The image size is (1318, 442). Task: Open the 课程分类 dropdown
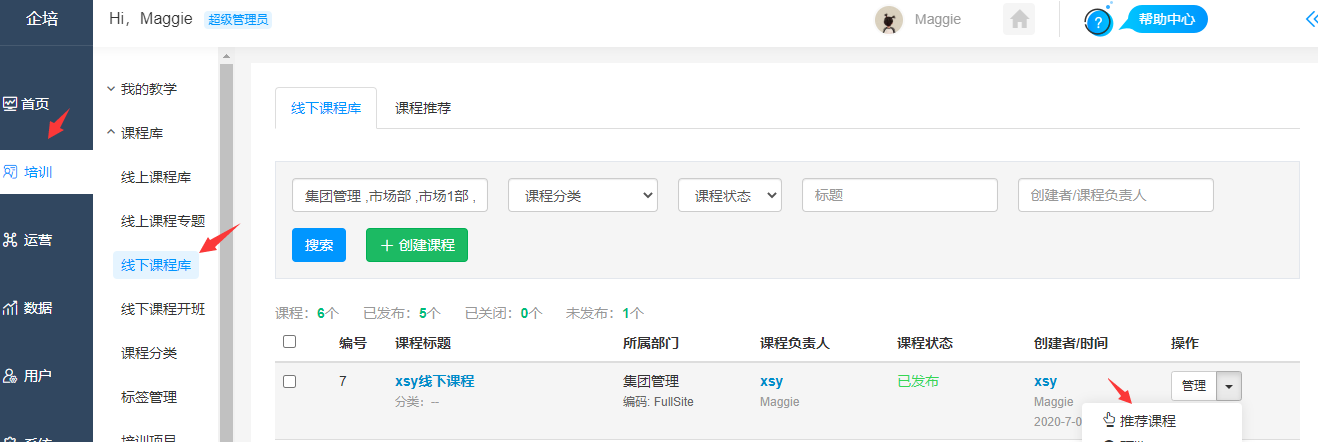583,195
